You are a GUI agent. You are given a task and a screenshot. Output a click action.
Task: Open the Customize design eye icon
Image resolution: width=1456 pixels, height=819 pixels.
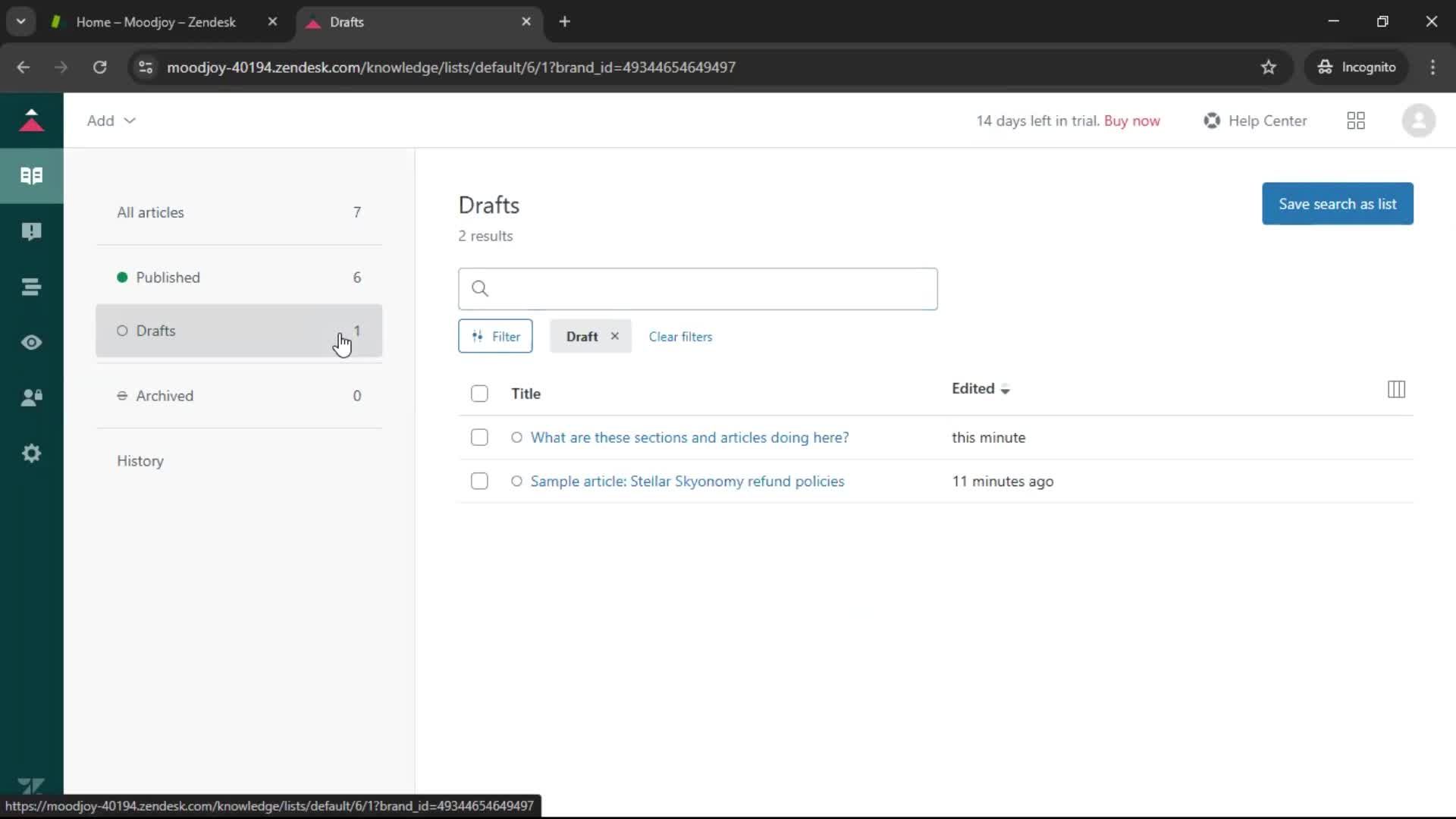pyautogui.click(x=31, y=342)
